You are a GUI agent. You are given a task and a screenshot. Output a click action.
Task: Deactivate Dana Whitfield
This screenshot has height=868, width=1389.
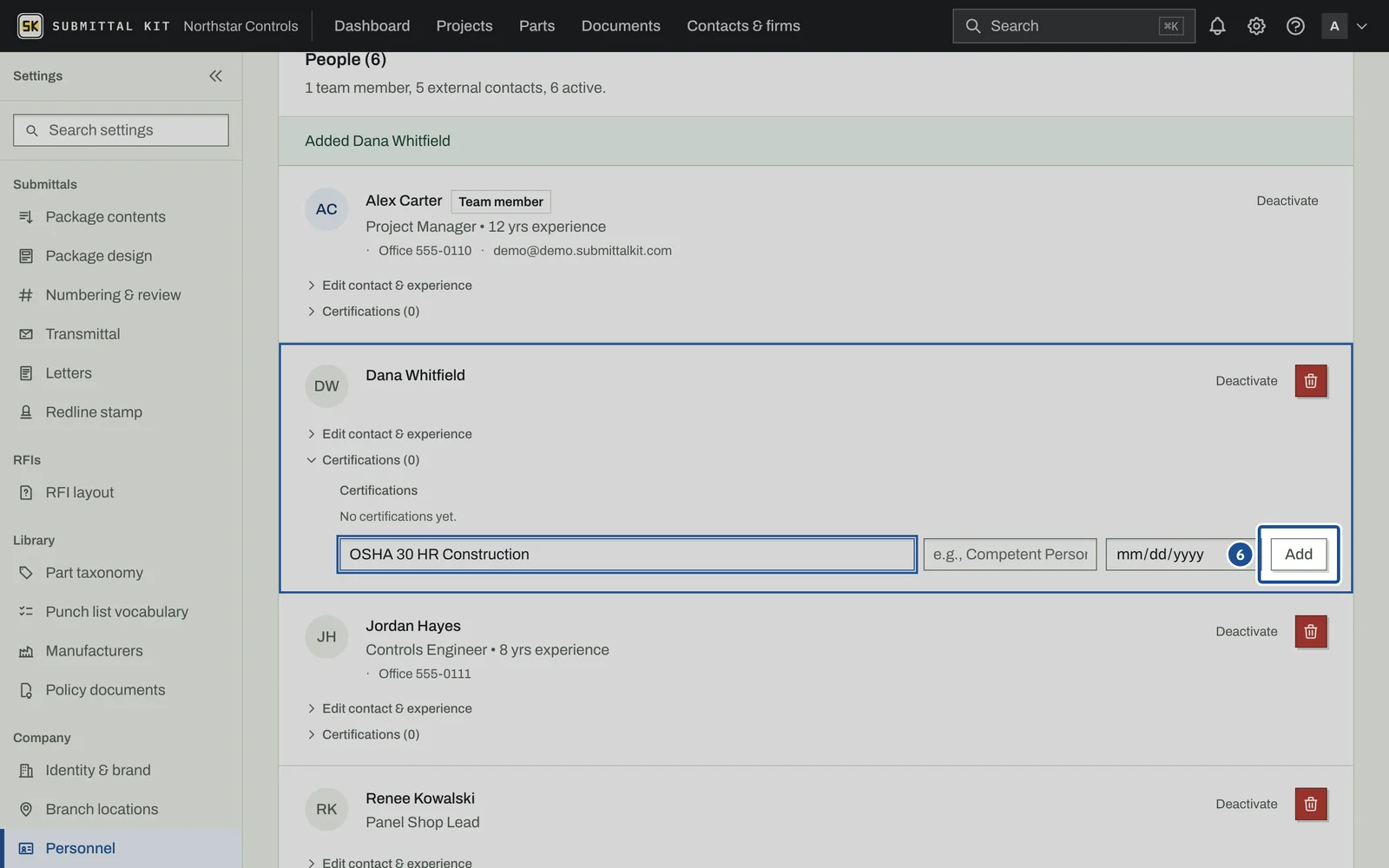(x=1247, y=381)
